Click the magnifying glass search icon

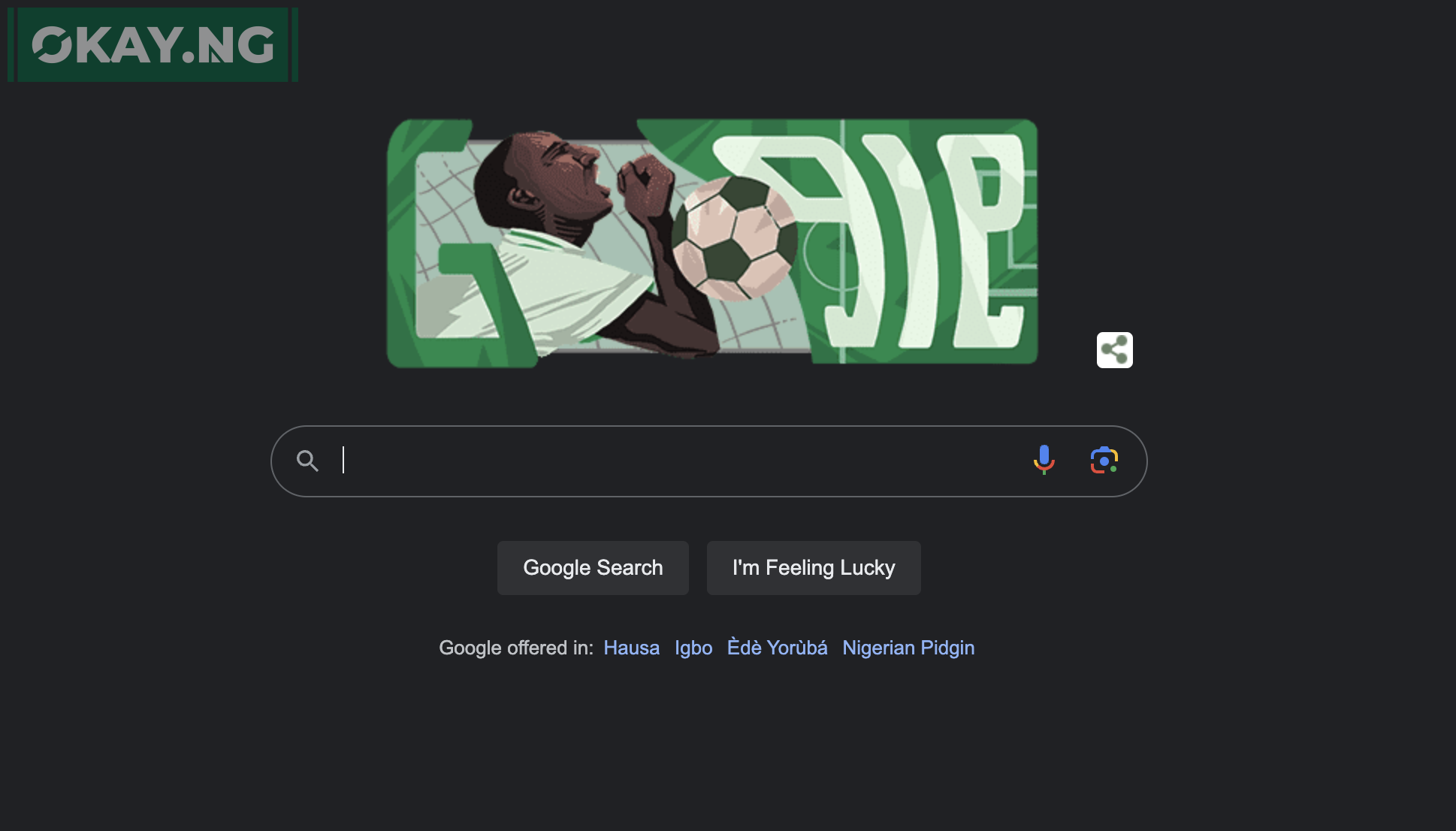point(307,461)
